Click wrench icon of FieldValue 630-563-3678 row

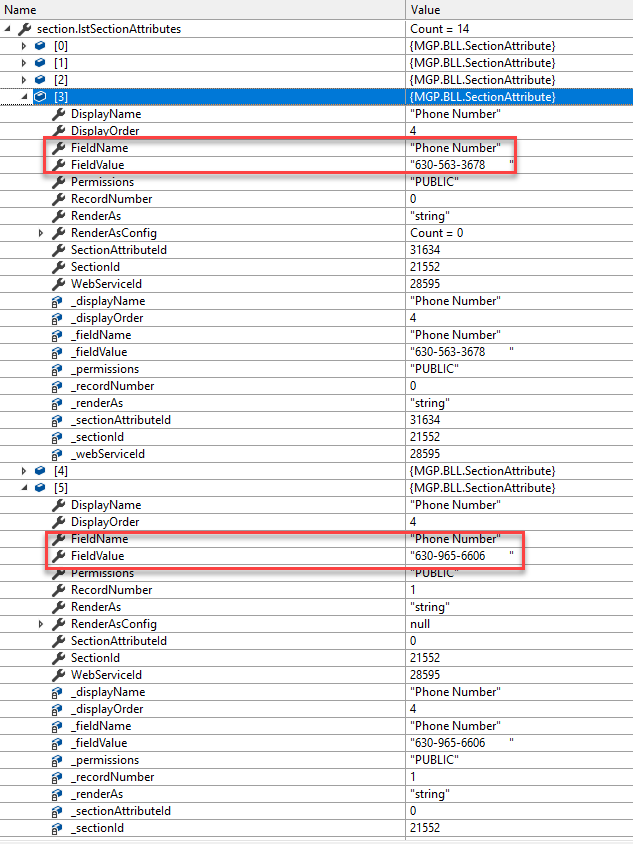(x=58, y=165)
